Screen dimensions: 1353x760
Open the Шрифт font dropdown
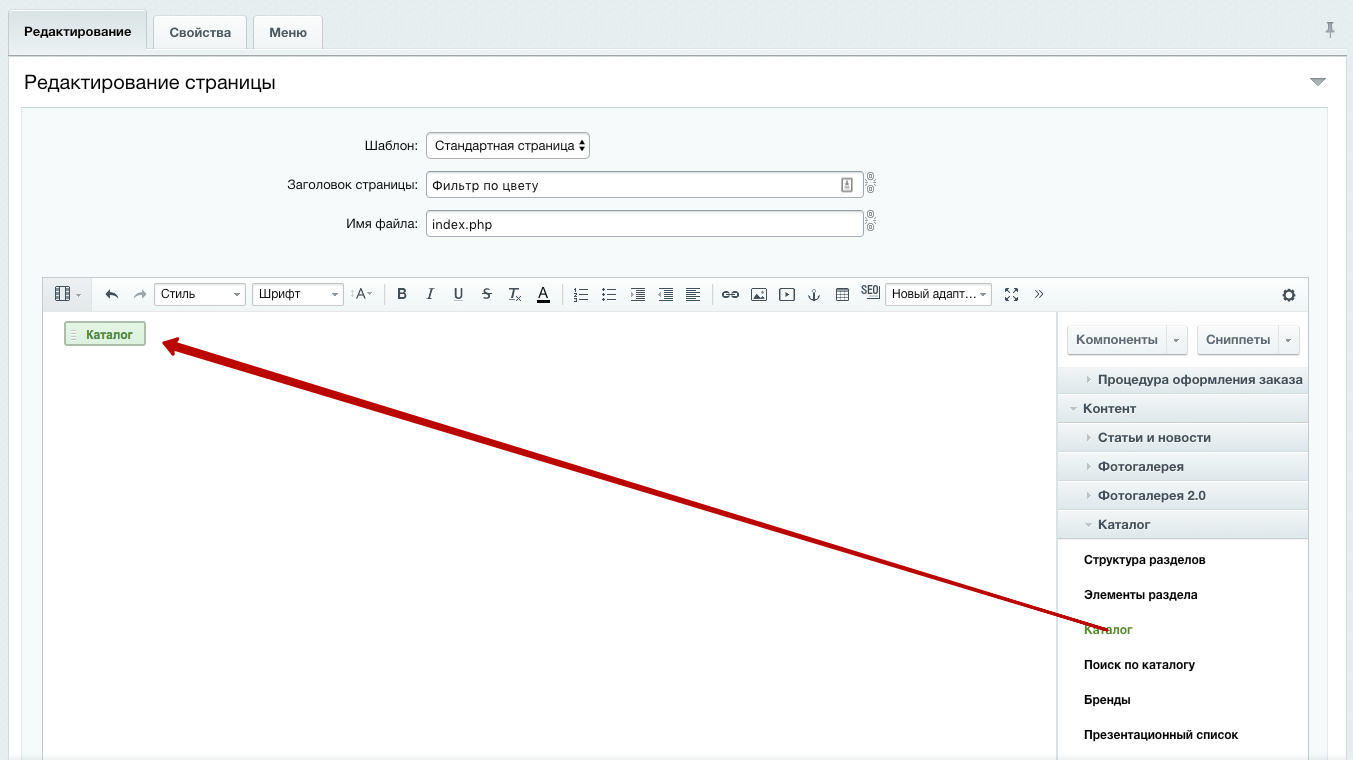298,294
